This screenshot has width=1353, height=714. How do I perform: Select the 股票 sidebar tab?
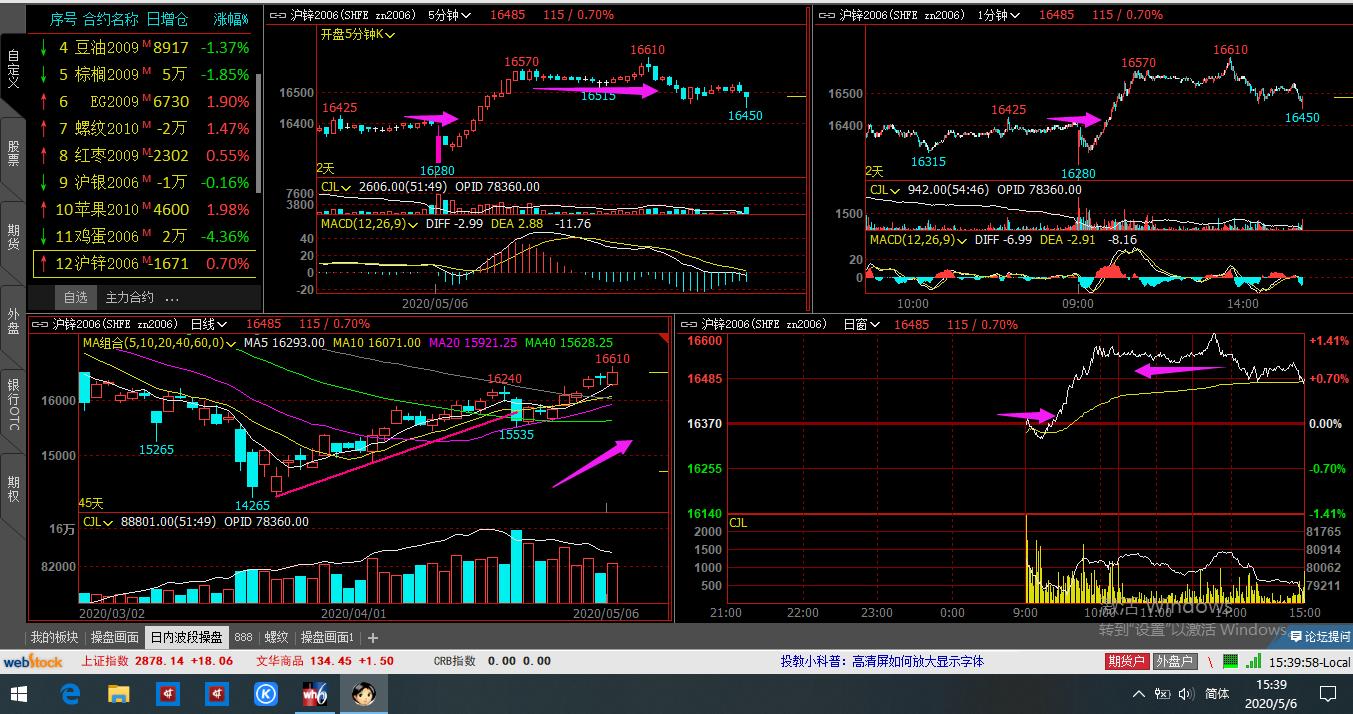[x=13, y=152]
